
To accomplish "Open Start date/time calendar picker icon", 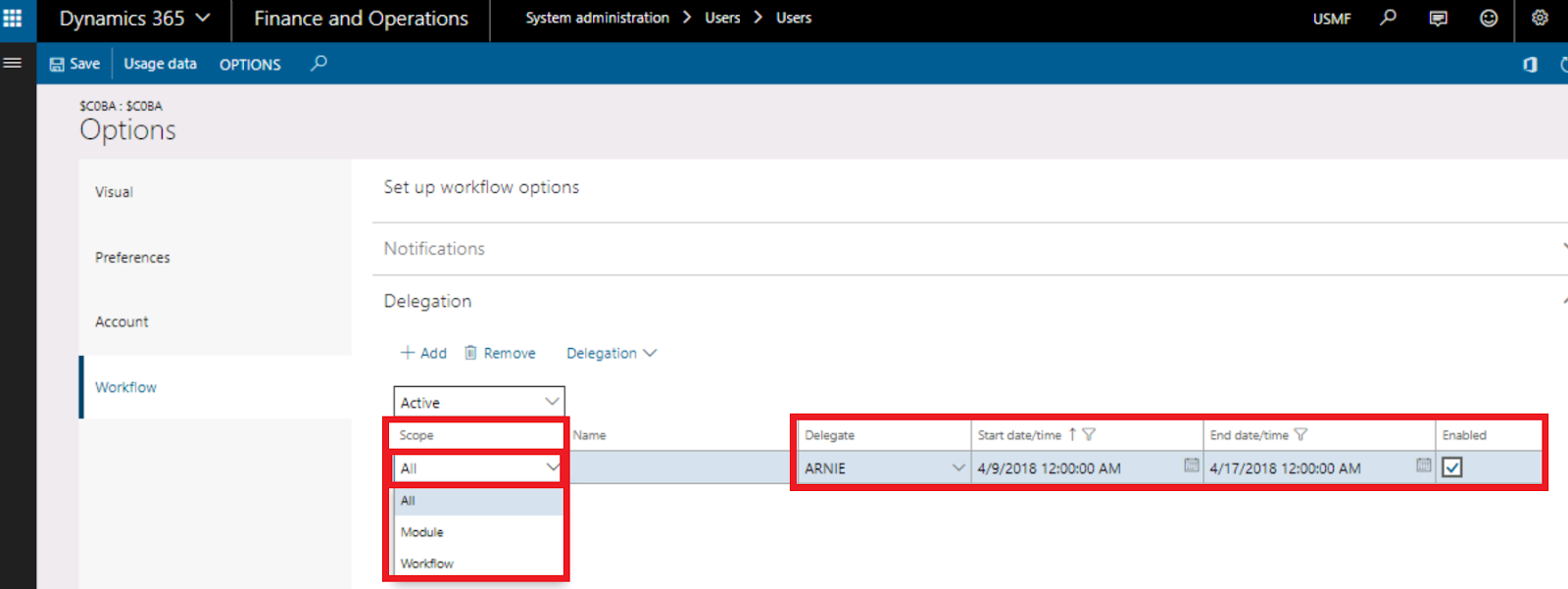I will (x=1191, y=466).
